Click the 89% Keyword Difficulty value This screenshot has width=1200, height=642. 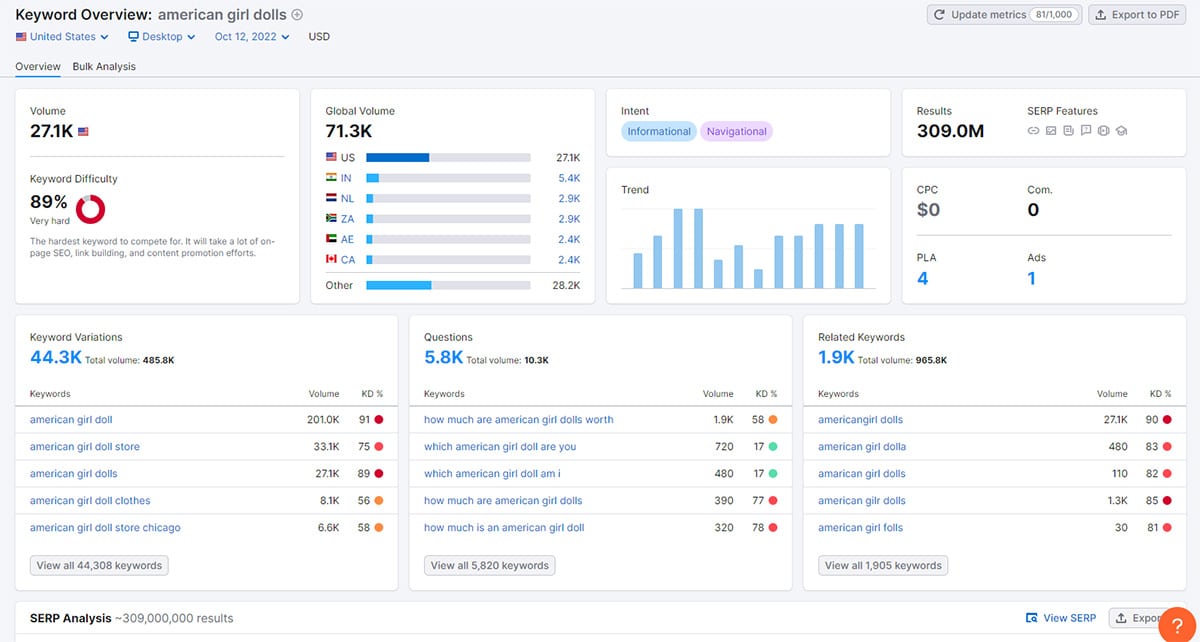[x=49, y=202]
